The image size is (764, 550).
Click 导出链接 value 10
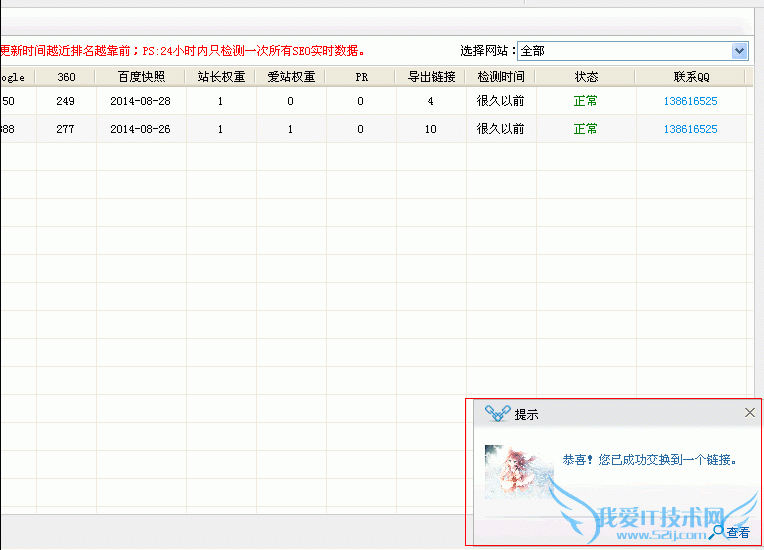point(430,129)
